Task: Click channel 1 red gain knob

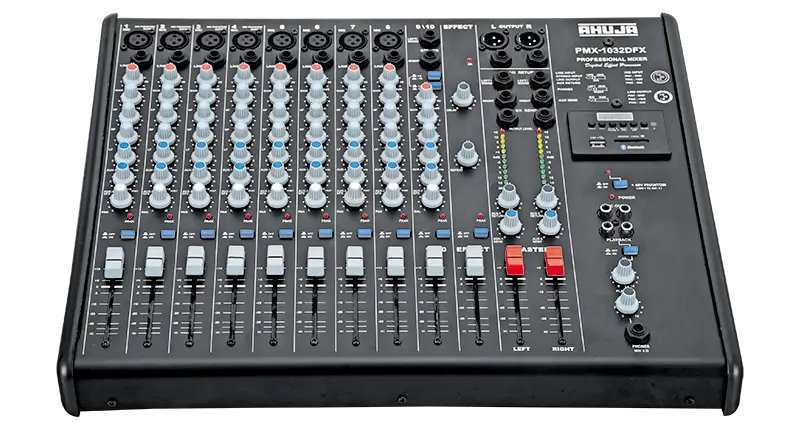Action: 132,74
